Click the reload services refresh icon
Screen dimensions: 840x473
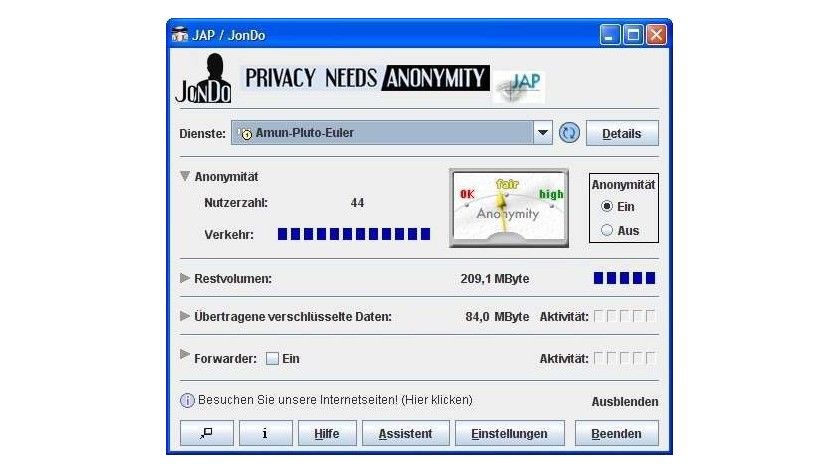click(x=569, y=133)
